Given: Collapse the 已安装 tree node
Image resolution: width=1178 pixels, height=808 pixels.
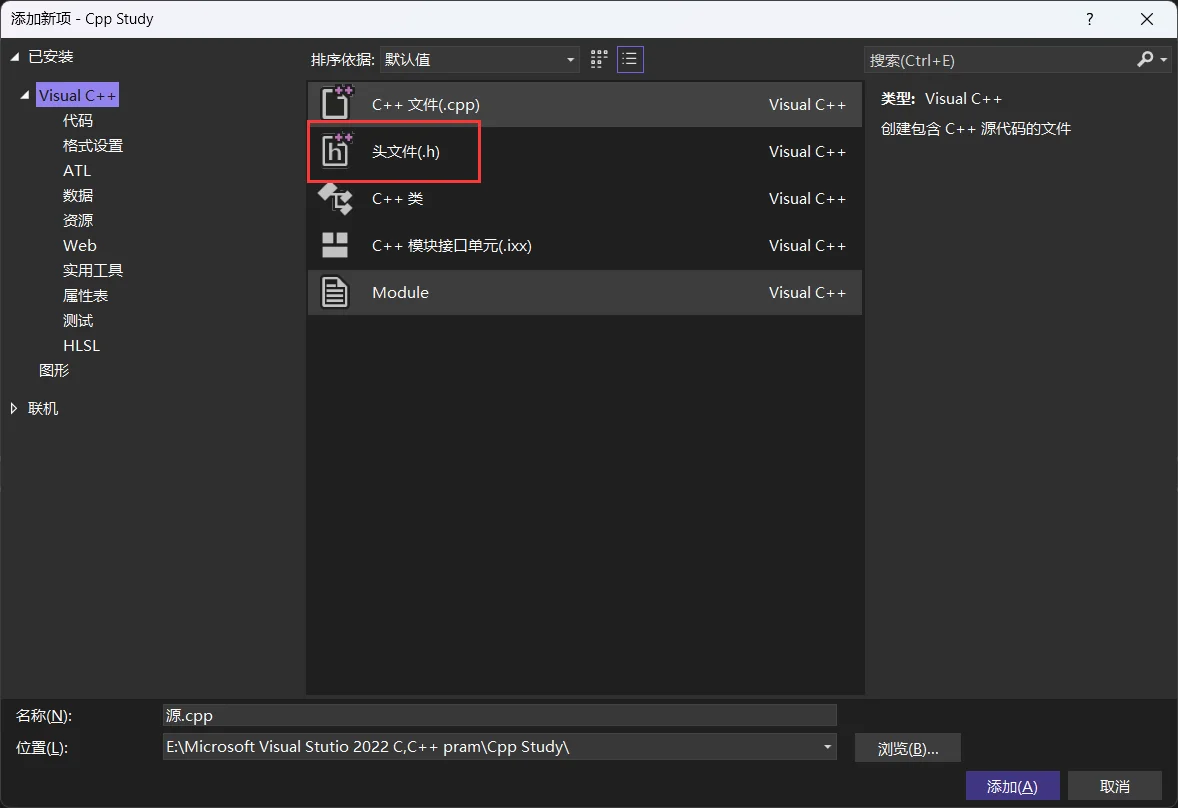Looking at the screenshot, I should pyautogui.click(x=14, y=56).
